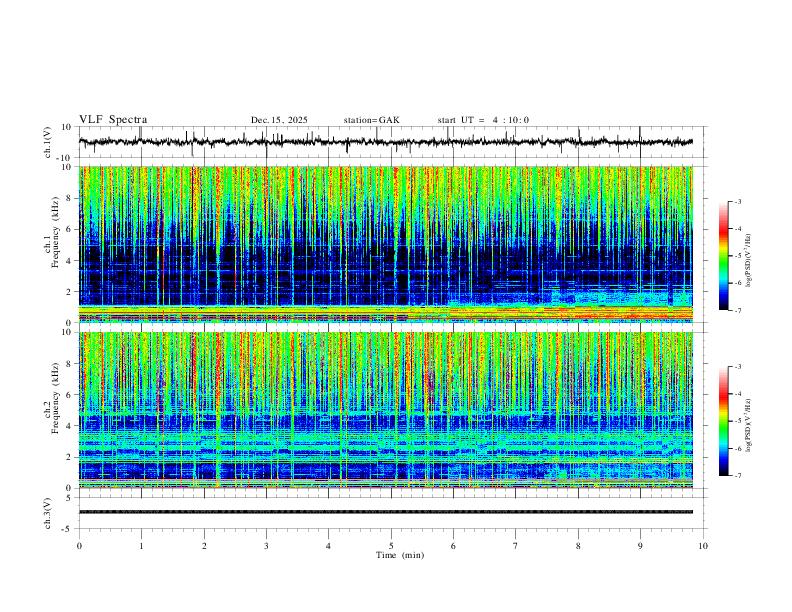Click the "-7" tick on ch.2 color bar
This screenshot has width=792, height=612.
point(738,476)
